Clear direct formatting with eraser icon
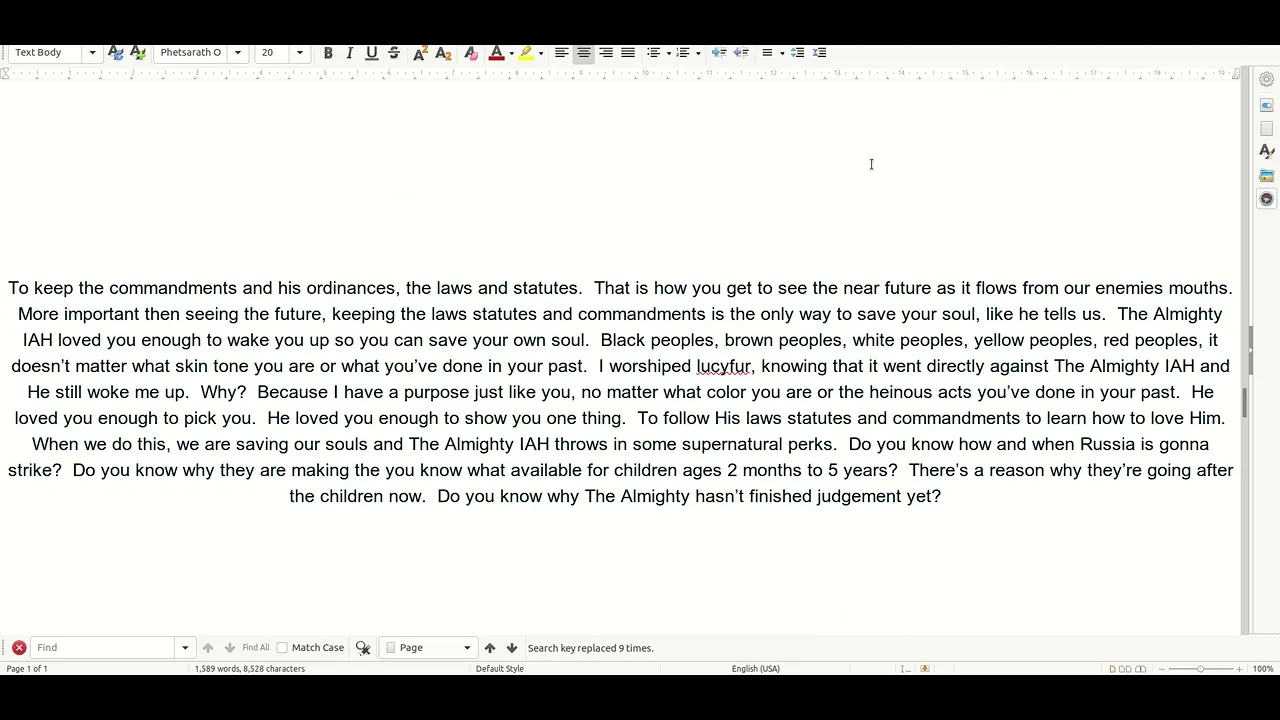Screen dimensions: 1280x720 coord(471,53)
